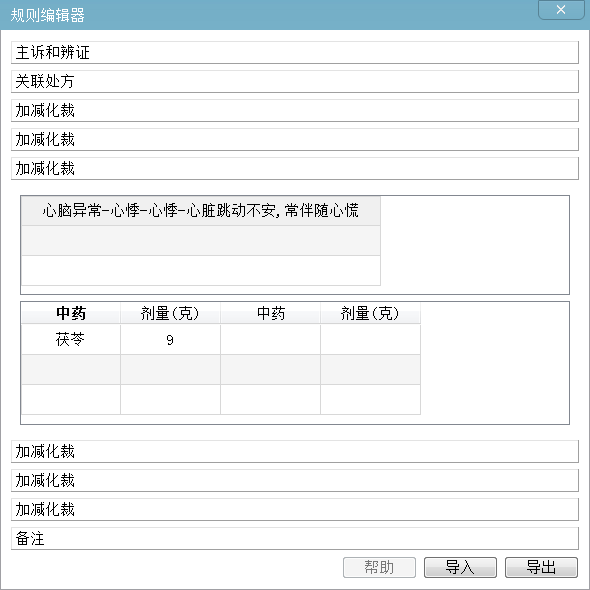Viewport: 590px width, 590px height.
Task: Expand the 加减化裁 header directly above 备注
Action: click(295, 509)
